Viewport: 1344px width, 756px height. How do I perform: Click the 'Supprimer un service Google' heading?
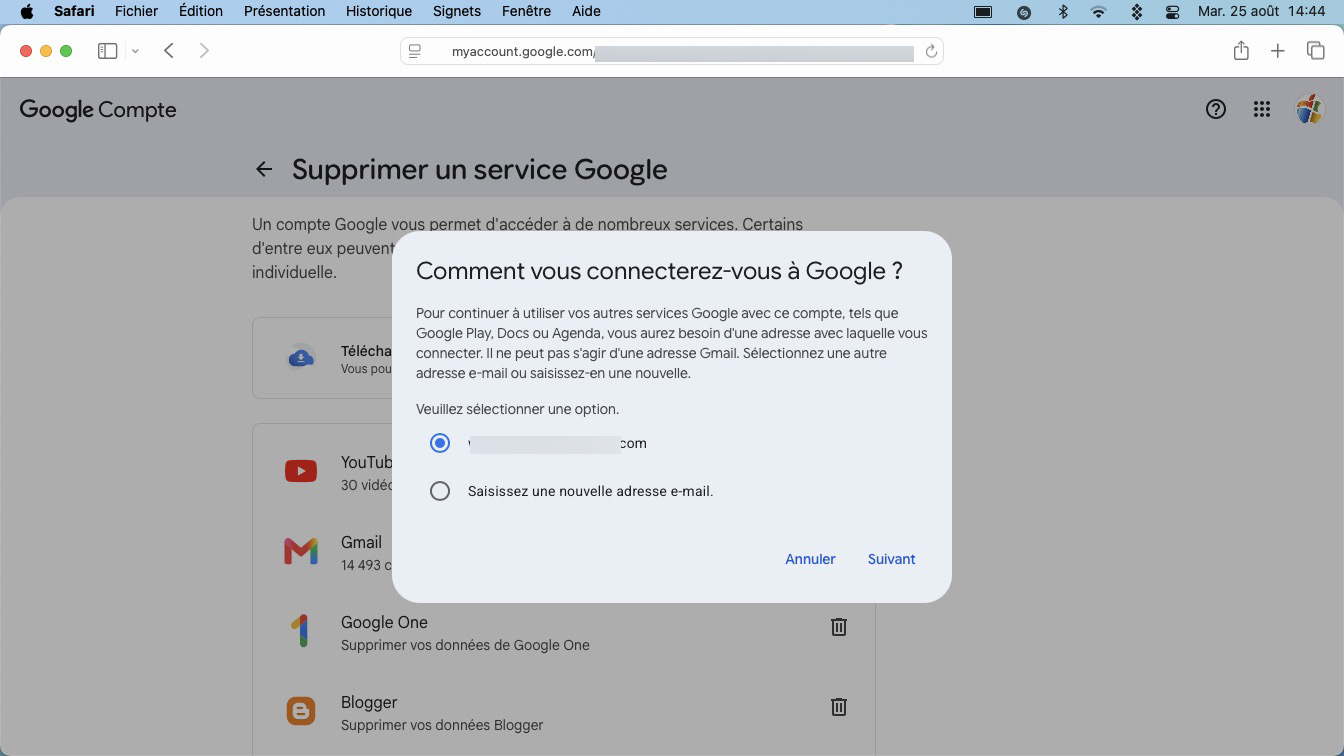click(480, 170)
